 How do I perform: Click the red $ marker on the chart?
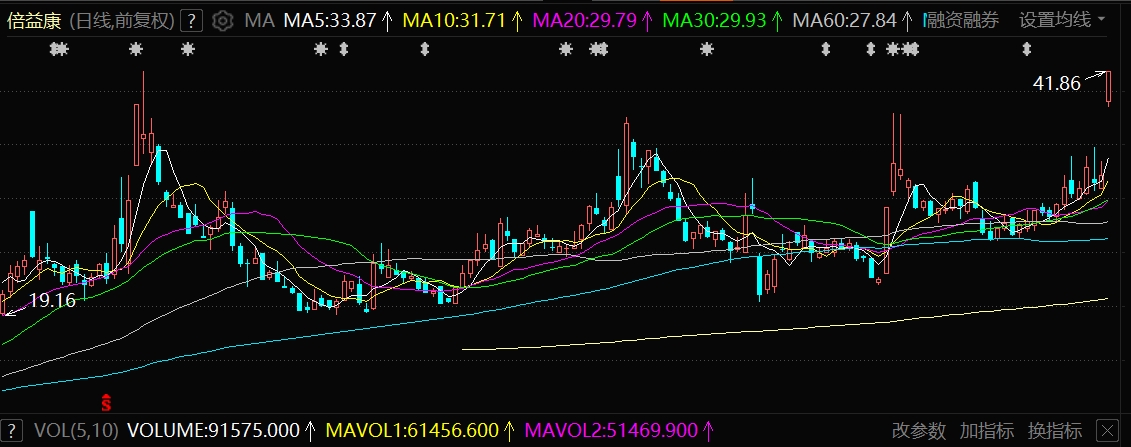105,402
